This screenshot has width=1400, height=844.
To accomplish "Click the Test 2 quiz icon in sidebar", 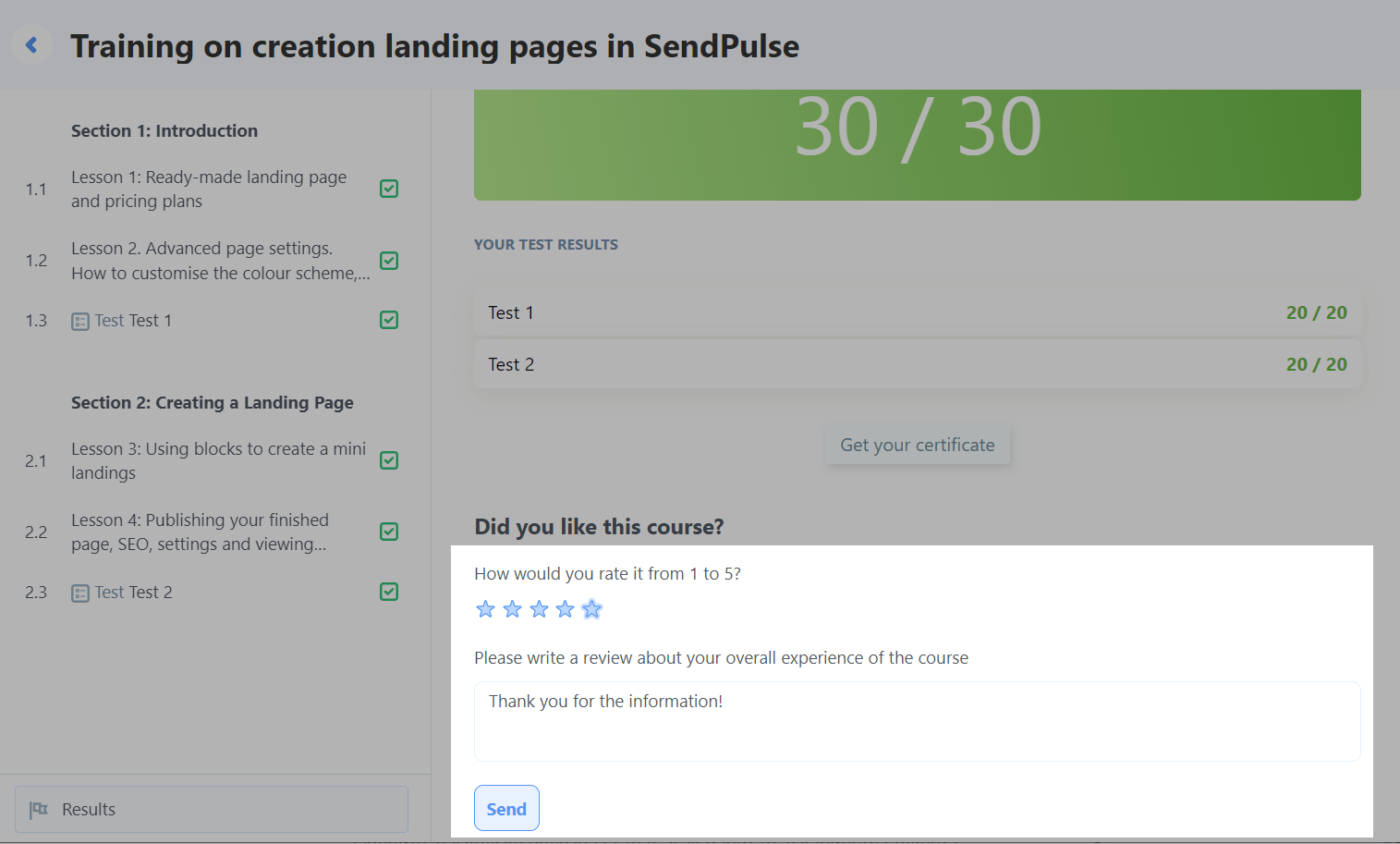I will point(80,593).
